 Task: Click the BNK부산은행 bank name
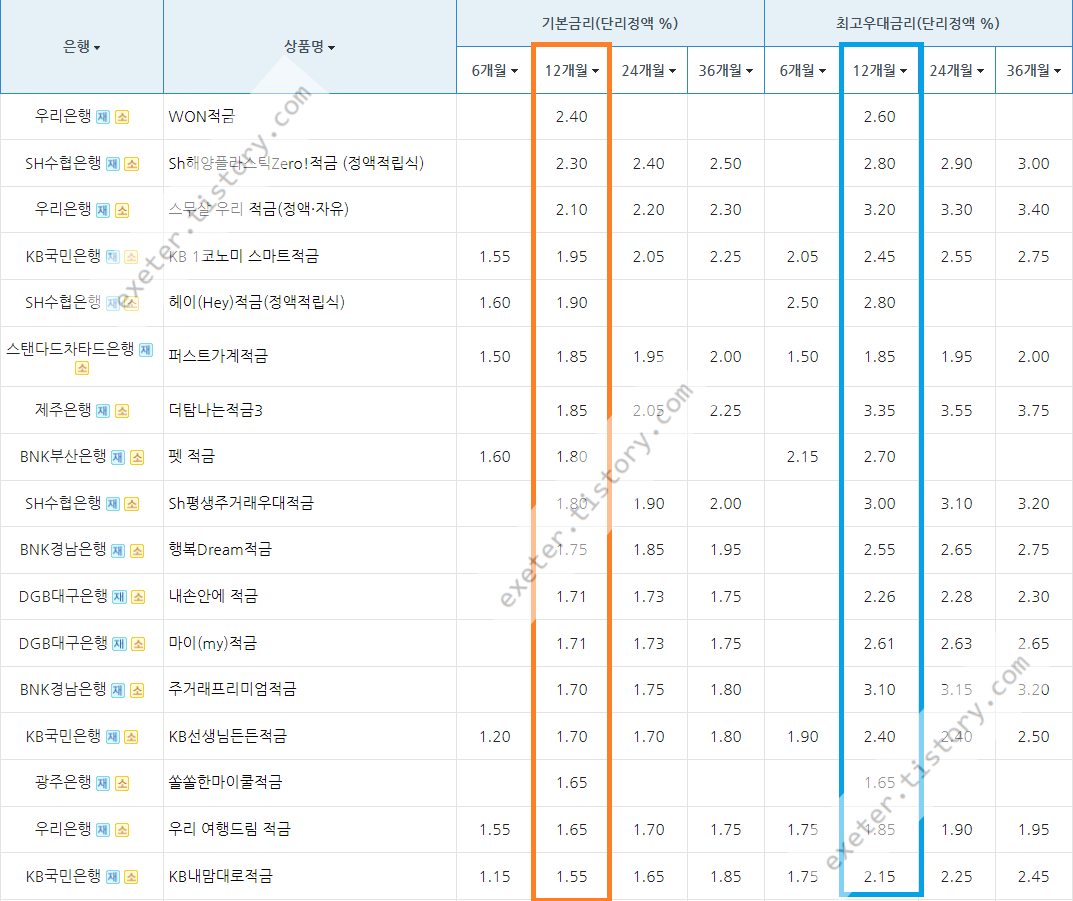[63, 456]
